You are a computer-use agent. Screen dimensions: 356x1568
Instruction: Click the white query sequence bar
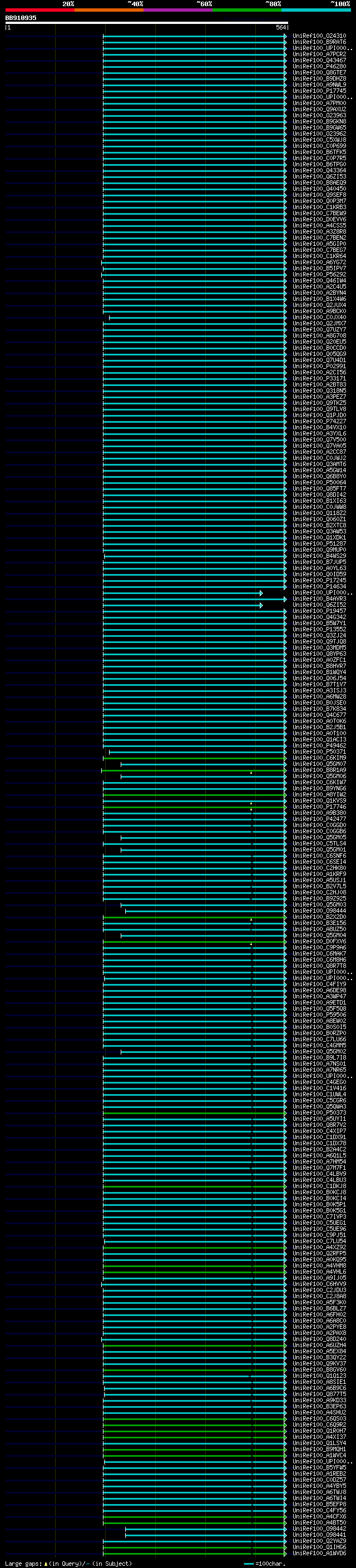[x=146, y=22]
